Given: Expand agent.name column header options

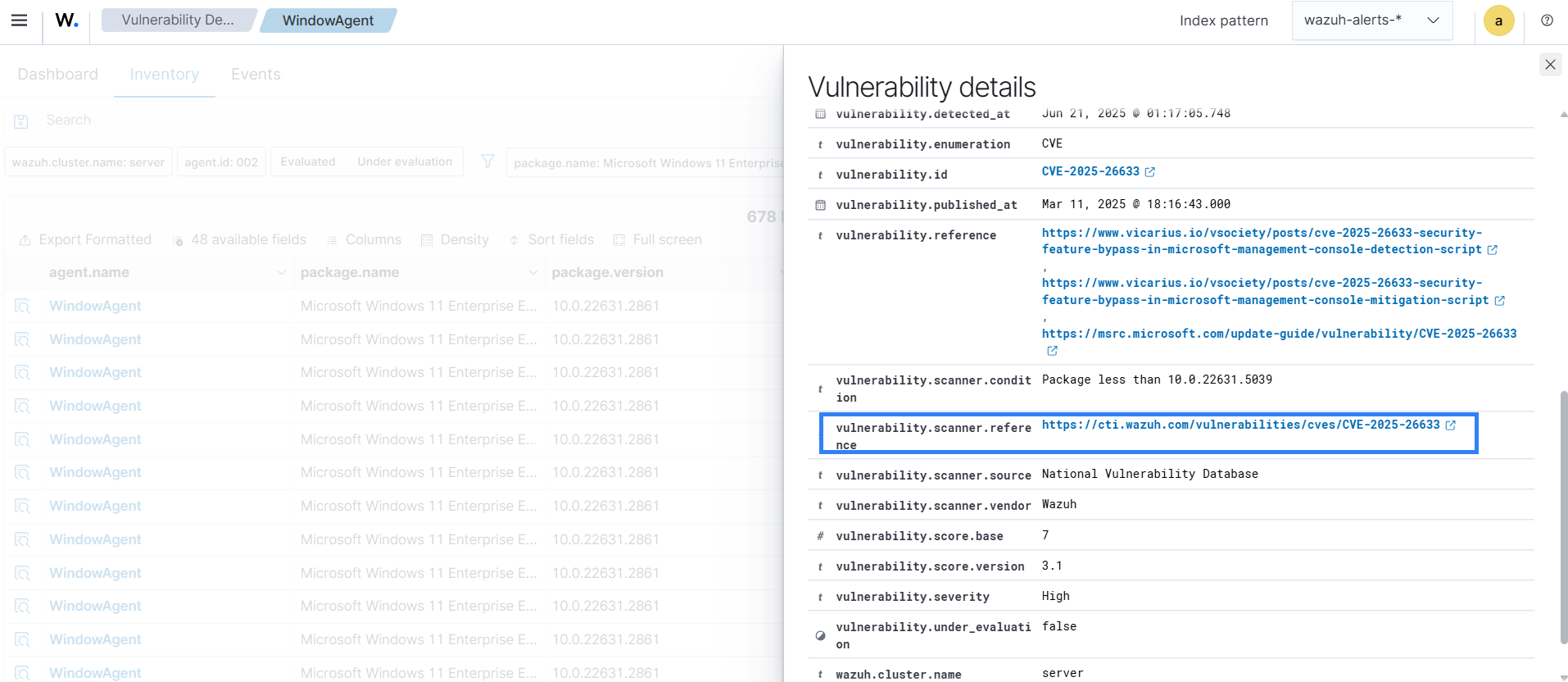Looking at the screenshot, I should [x=281, y=272].
